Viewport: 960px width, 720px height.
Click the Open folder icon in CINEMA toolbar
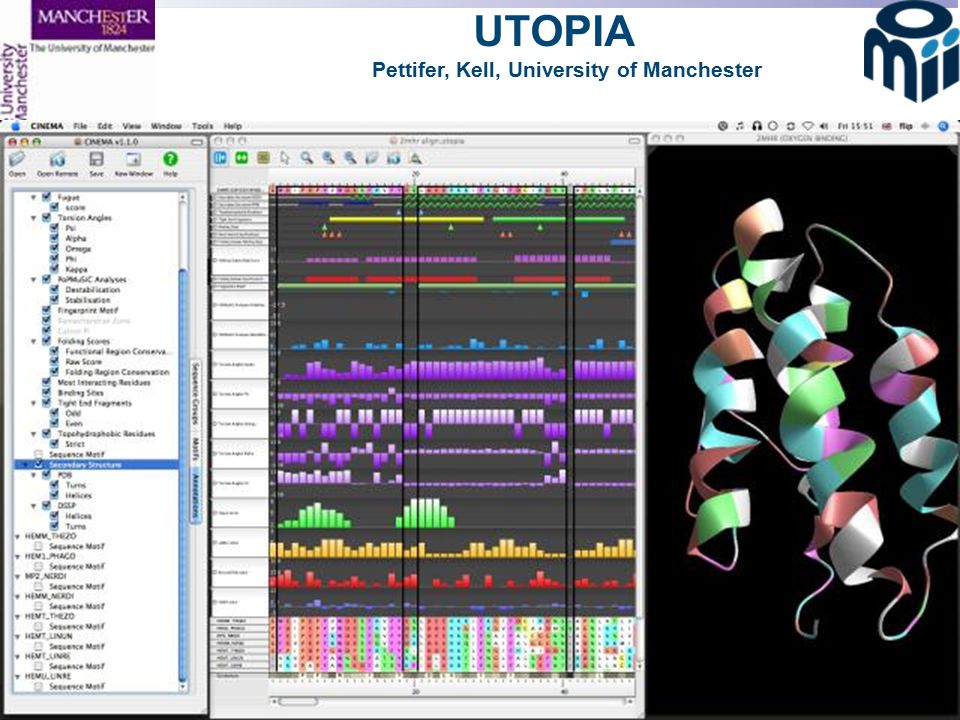17,159
